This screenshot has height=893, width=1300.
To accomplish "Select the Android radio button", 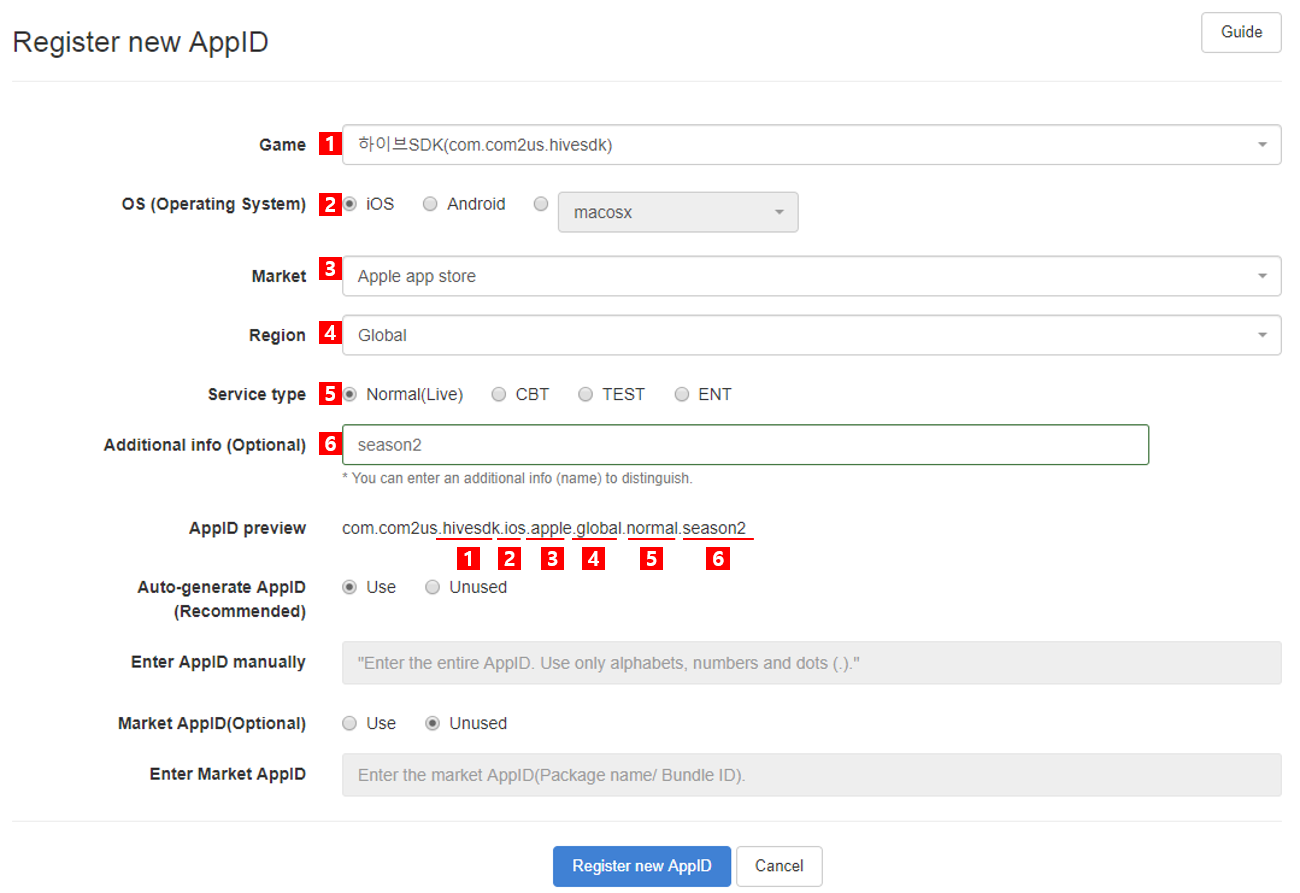I will [430, 203].
